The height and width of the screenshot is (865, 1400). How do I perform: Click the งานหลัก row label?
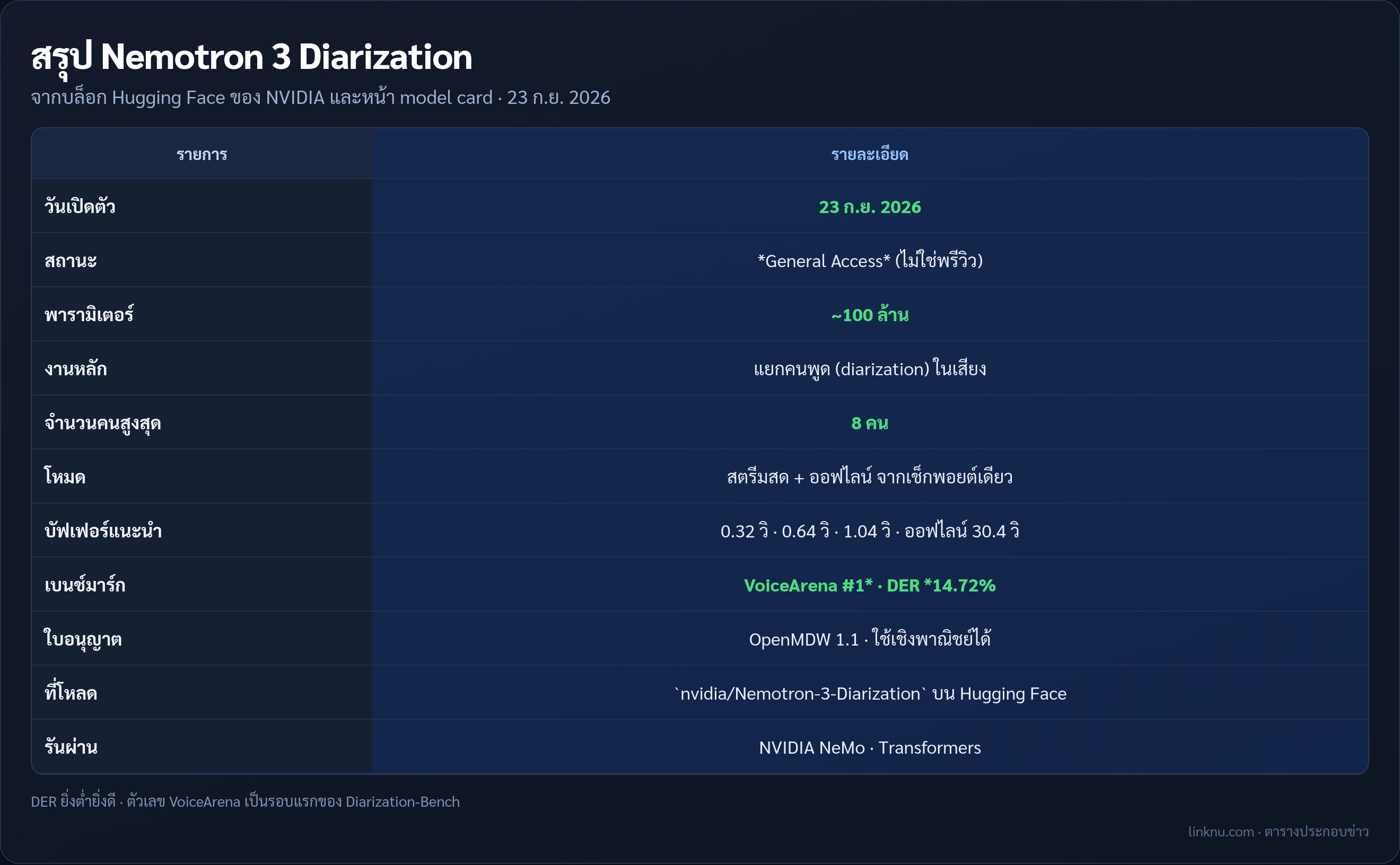(x=75, y=368)
